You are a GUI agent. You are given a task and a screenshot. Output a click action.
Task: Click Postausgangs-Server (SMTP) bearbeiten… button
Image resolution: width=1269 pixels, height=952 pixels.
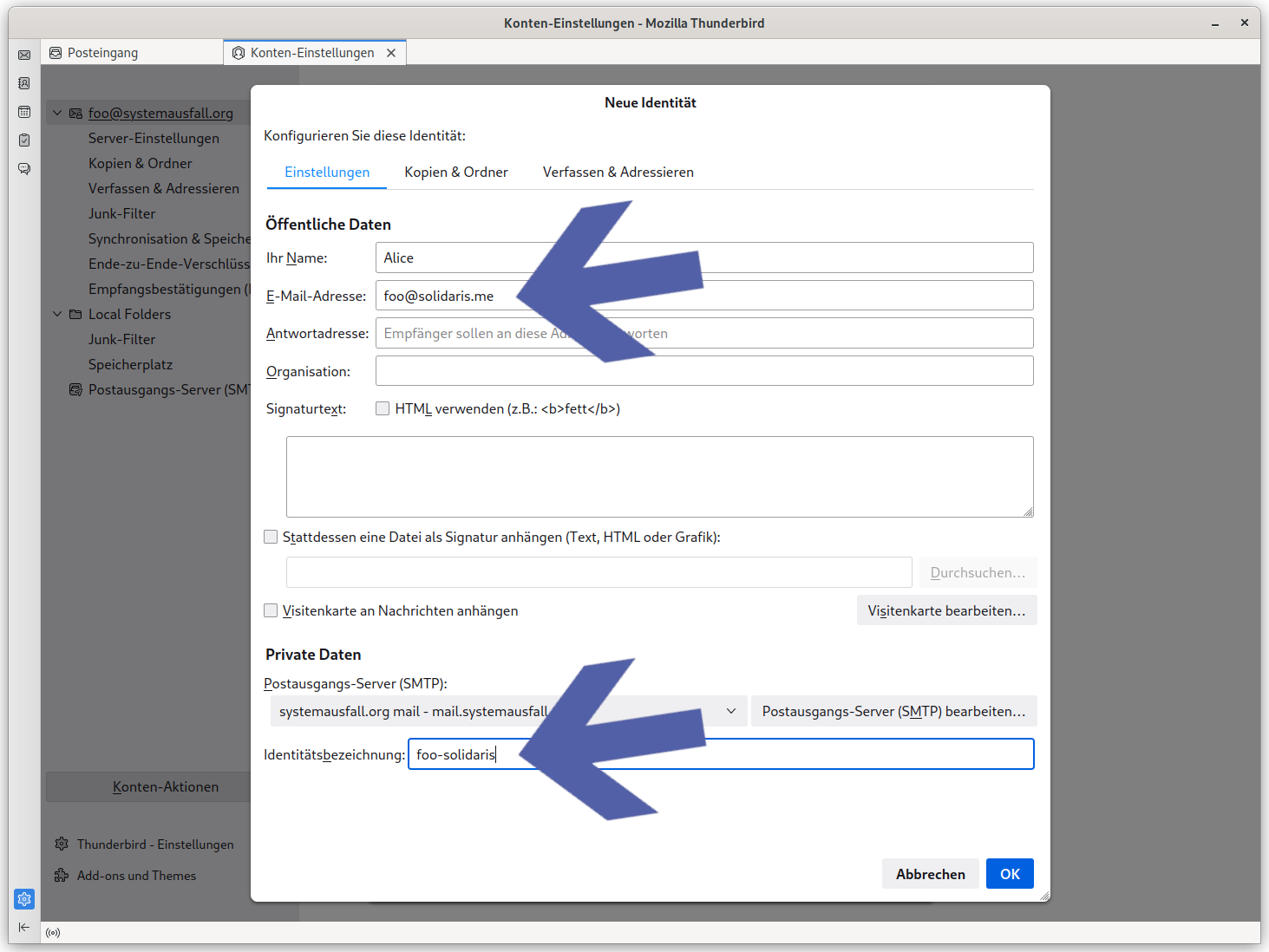[x=894, y=711]
